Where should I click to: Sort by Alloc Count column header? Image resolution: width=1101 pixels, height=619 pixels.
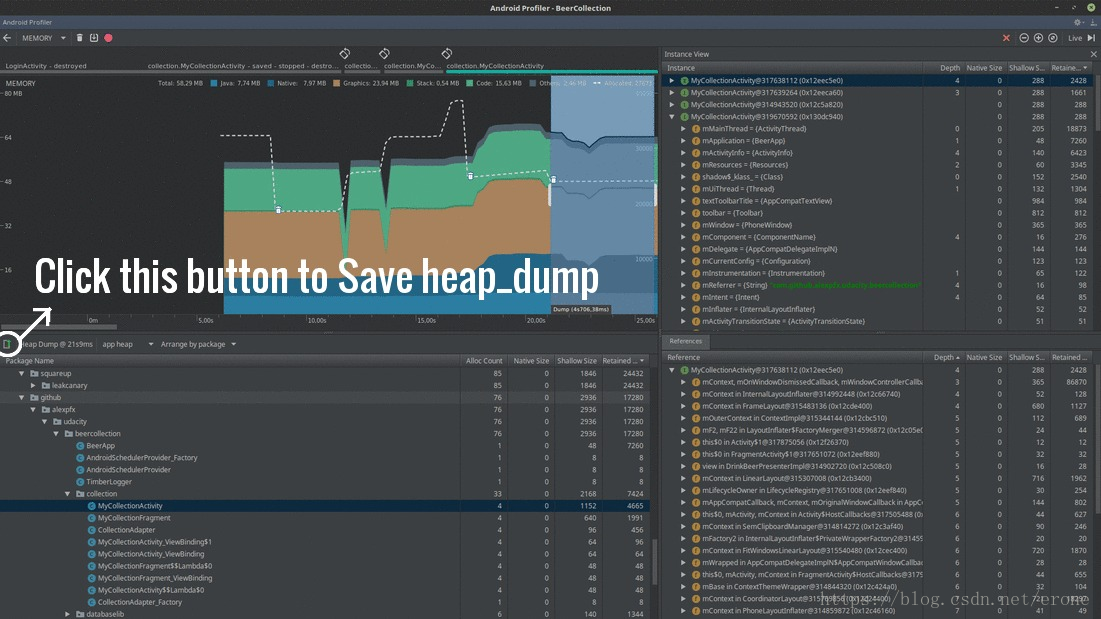tap(484, 360)
